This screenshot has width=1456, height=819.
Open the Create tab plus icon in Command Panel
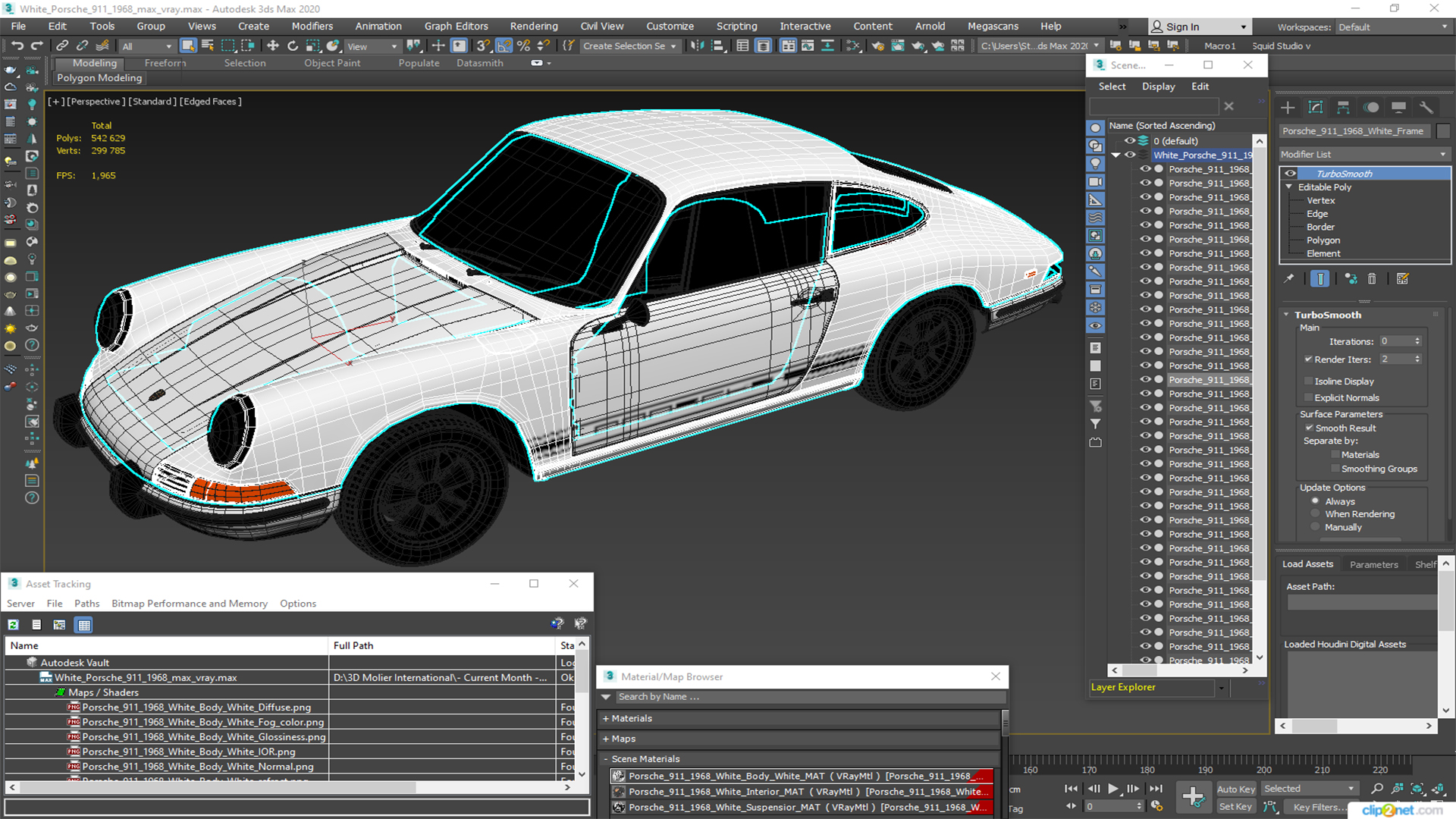point(1288,107)
